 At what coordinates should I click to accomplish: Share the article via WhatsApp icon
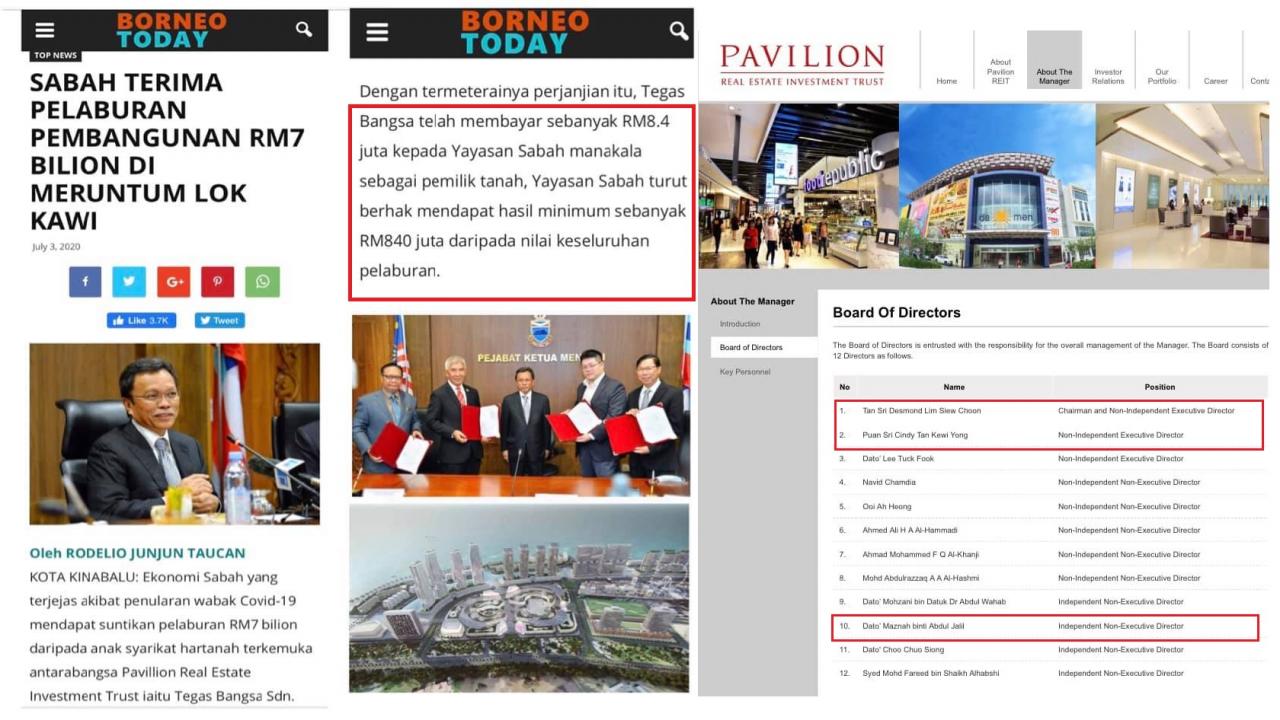coord(262,282)
